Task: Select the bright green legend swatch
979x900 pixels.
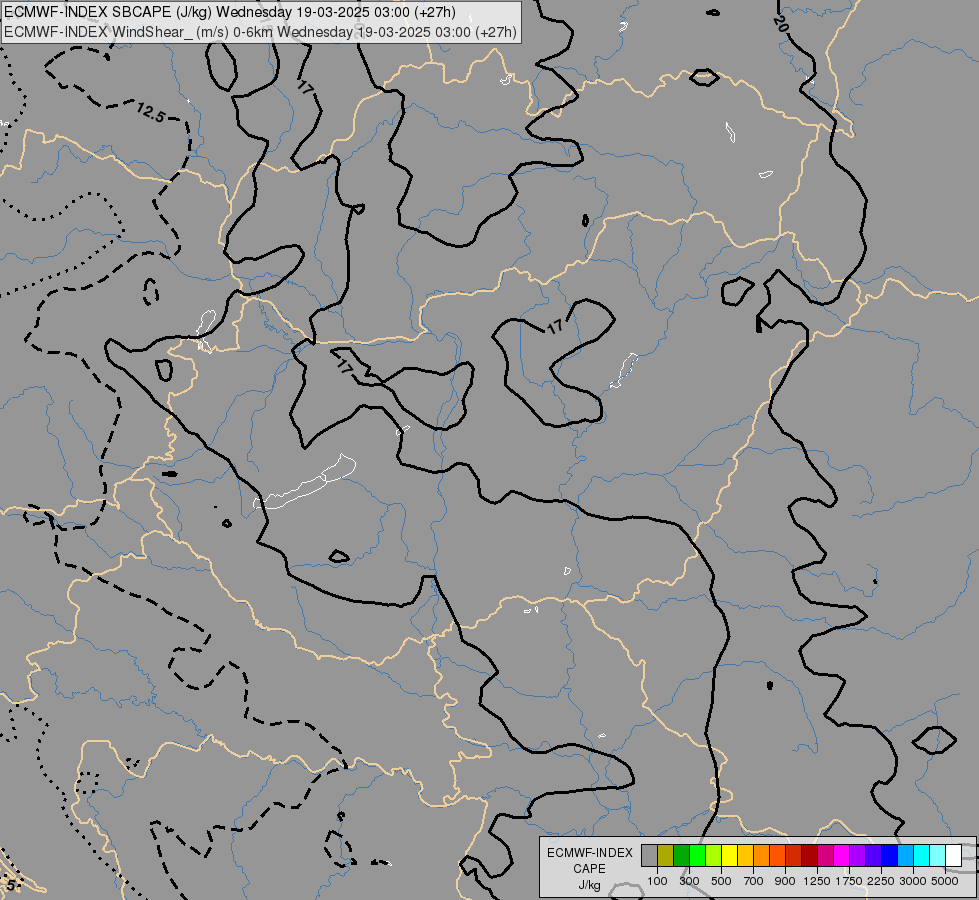Action: point(697,855)
